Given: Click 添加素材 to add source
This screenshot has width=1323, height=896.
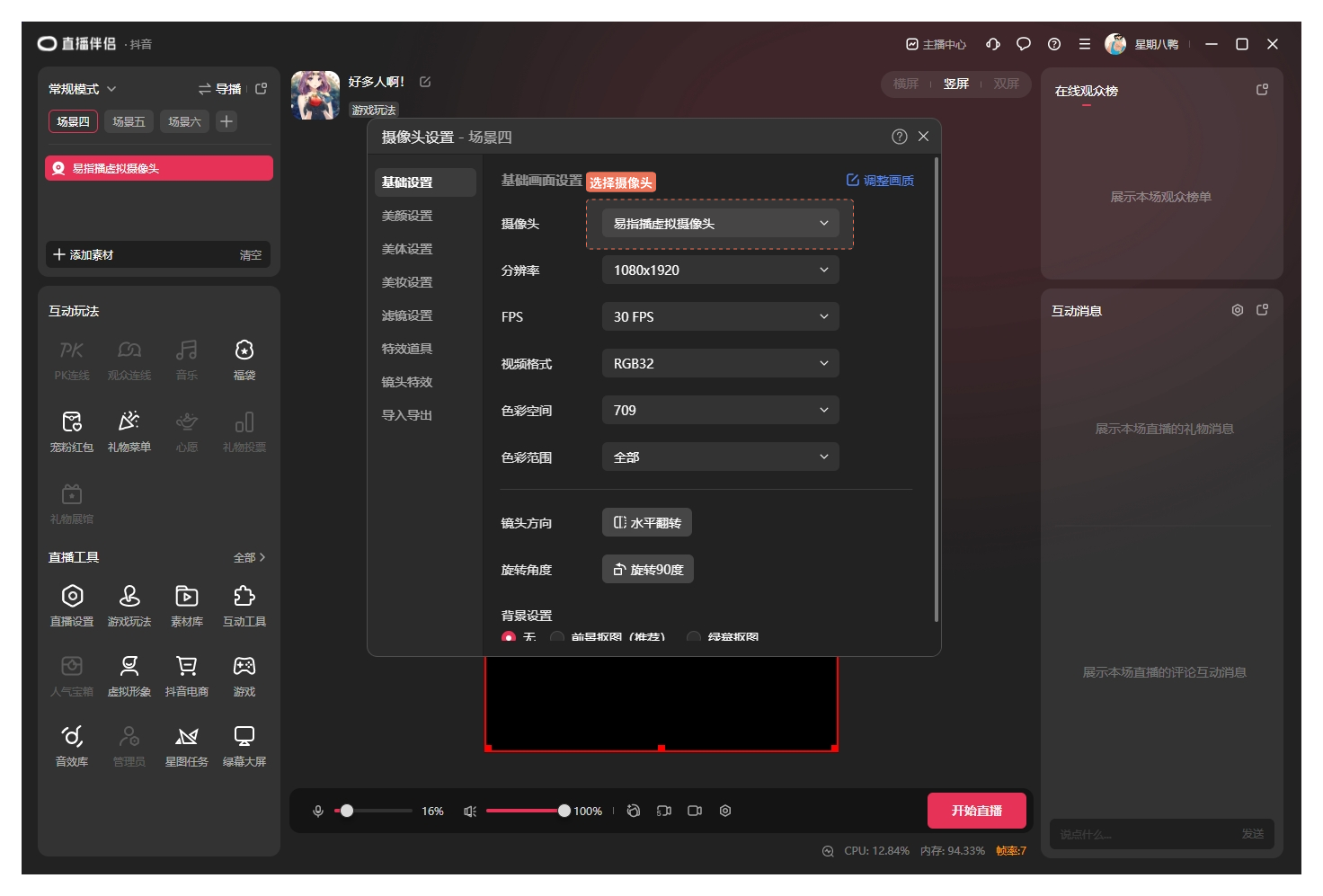Looking at the screenshot, I should click(84, 255).
